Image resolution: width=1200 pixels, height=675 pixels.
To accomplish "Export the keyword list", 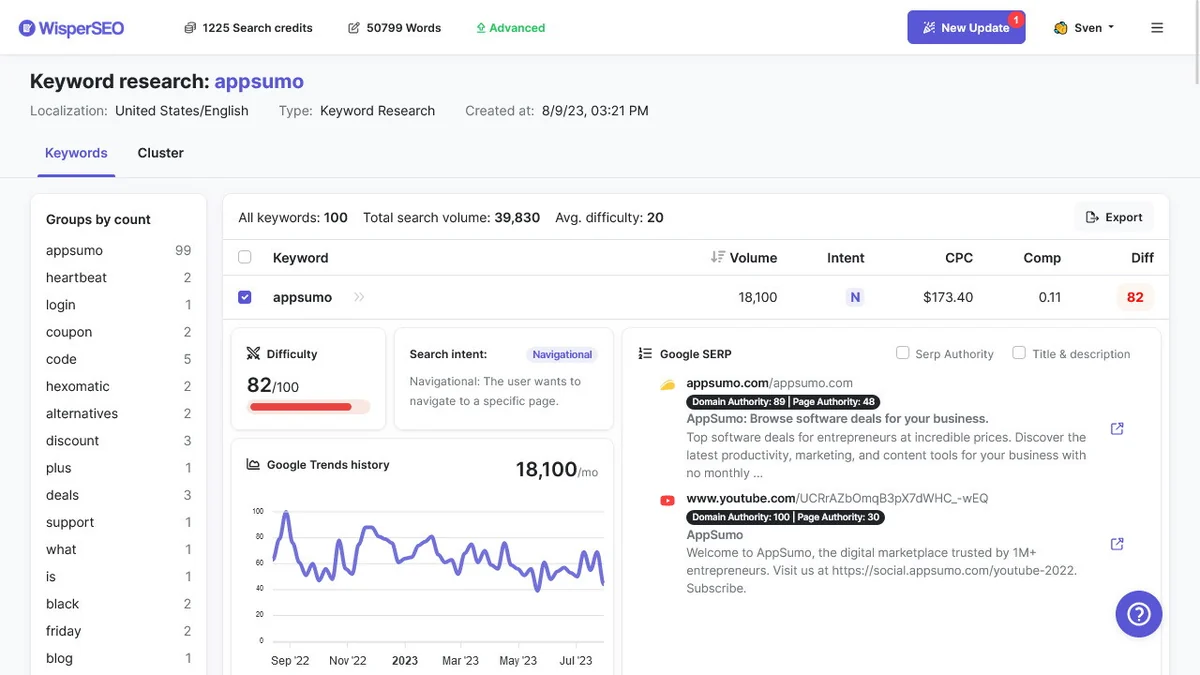I will 1114,217.
